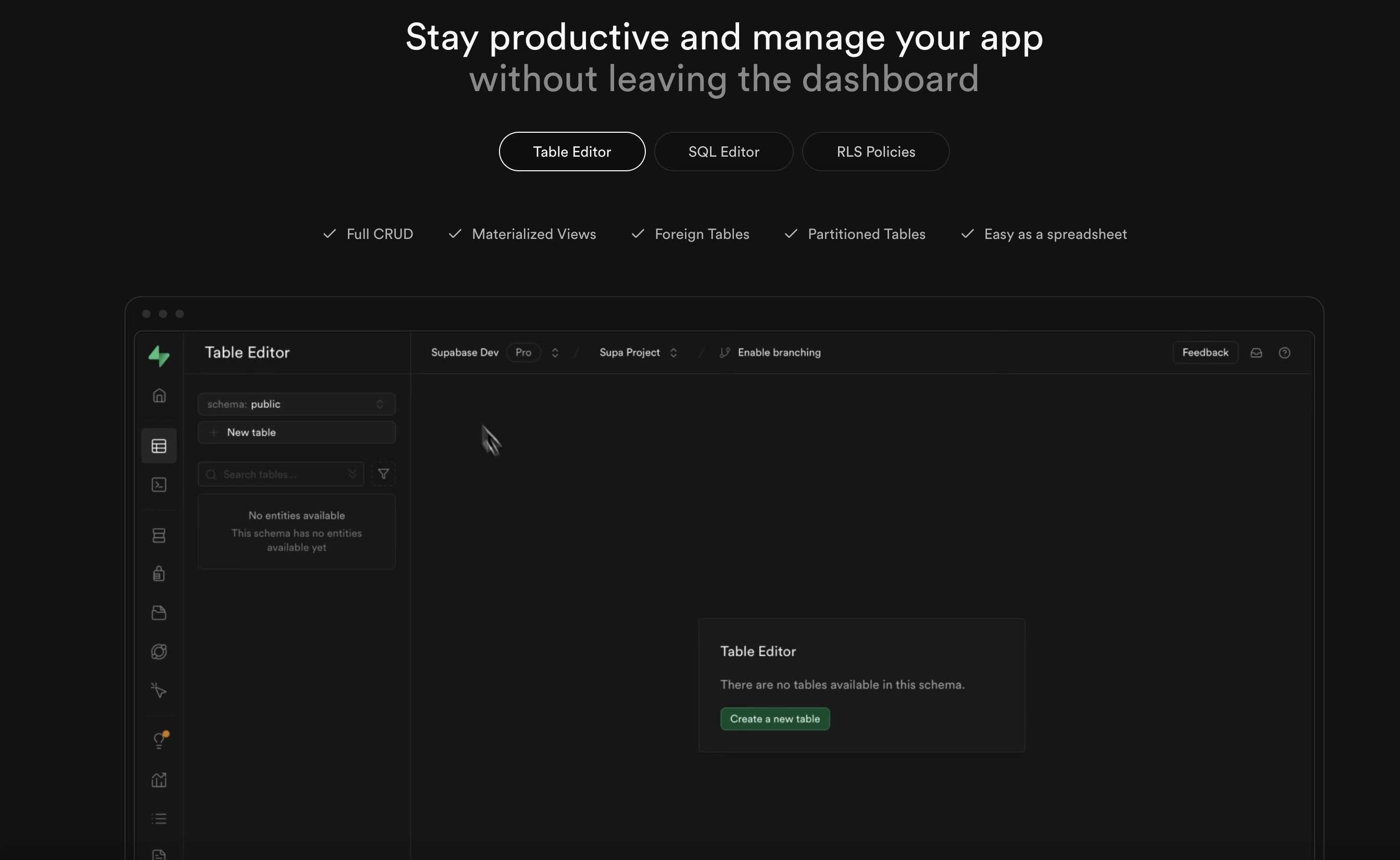Click the Supabase lightning bolt logo
The width and height of the screenshot is (1400, 860).
coord(159,356)
